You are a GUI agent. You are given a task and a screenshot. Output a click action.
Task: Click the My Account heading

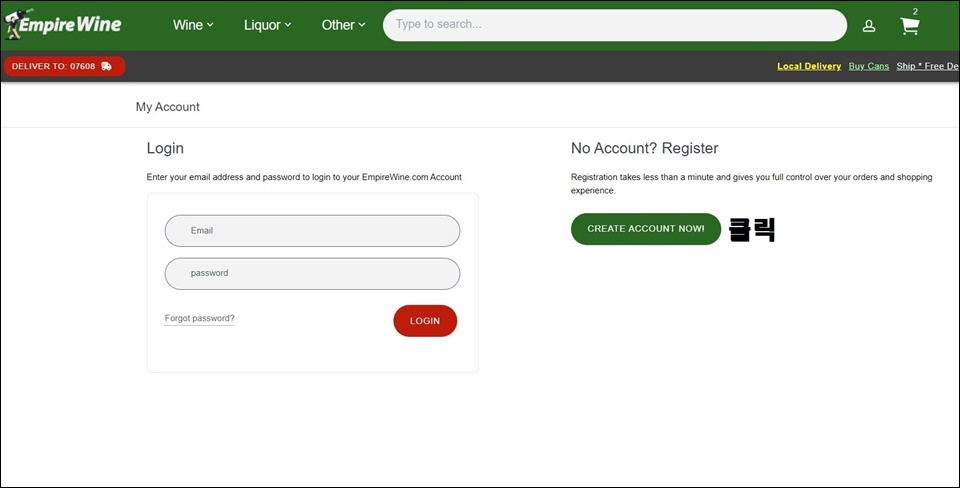click(168, 107)
